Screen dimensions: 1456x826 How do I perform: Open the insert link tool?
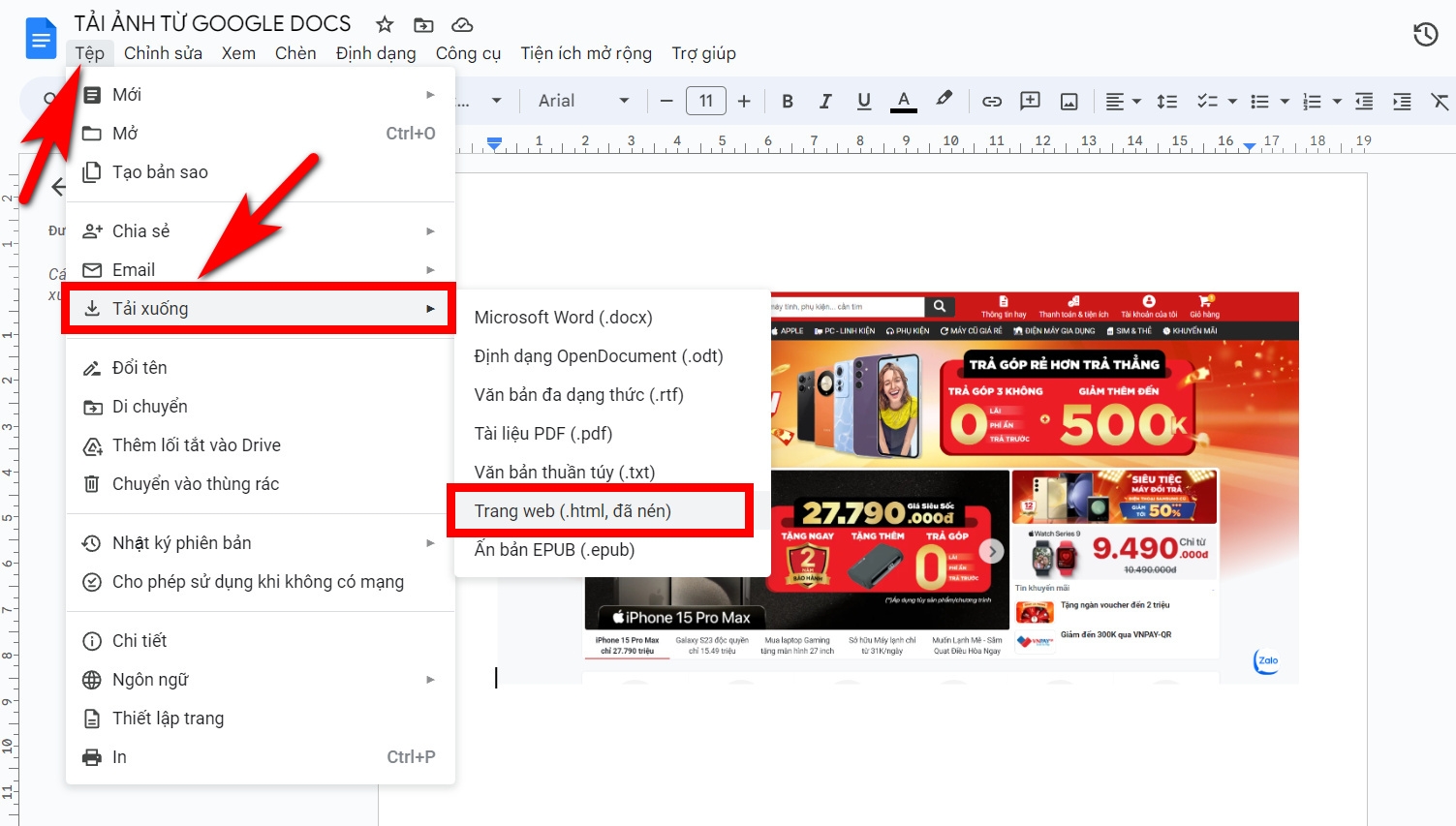(991, 100)
